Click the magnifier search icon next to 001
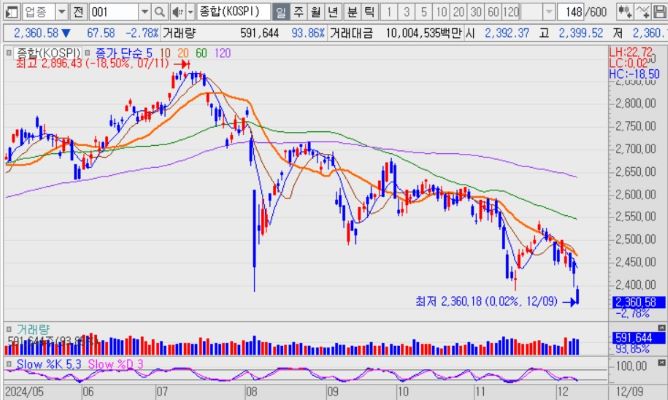Viewport: 668px width, 400px height. coord(159,12)
